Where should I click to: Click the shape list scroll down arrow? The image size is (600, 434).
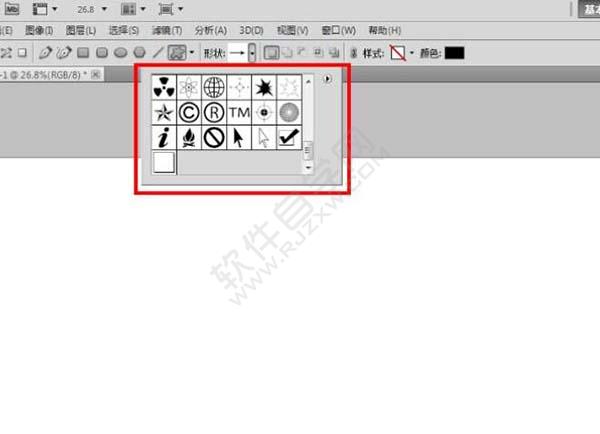[x=308, y=168]
